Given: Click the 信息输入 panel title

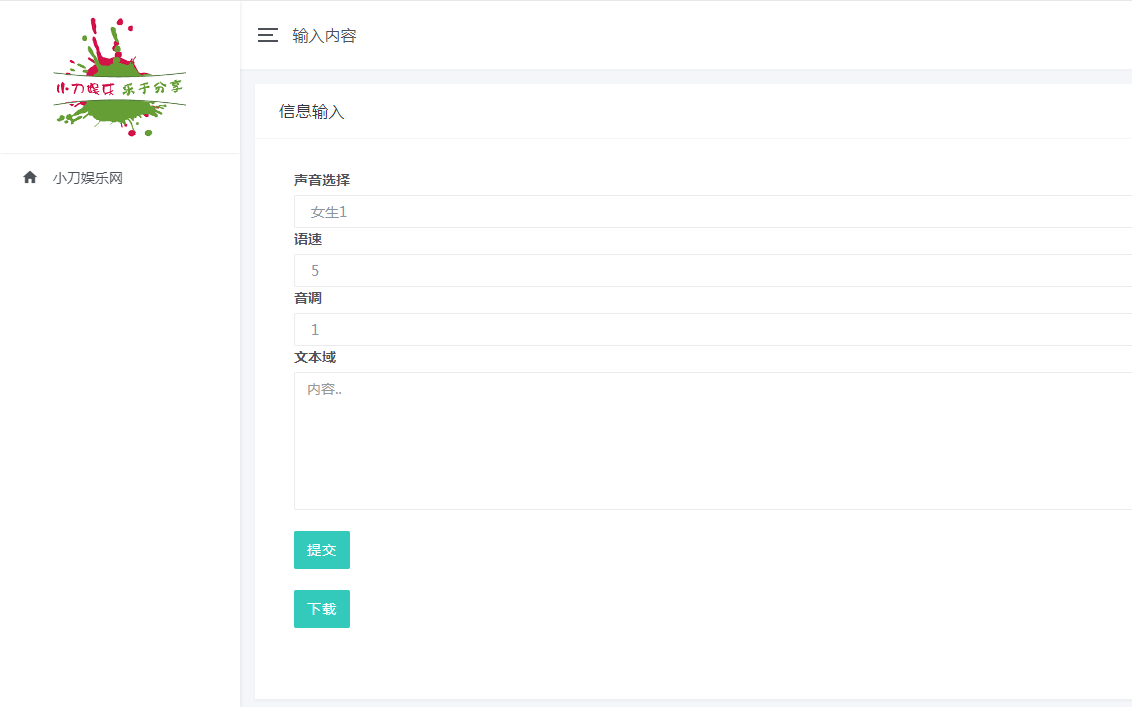Looking at the screenshot, I should pyautogui.click(x=311, y=111).
